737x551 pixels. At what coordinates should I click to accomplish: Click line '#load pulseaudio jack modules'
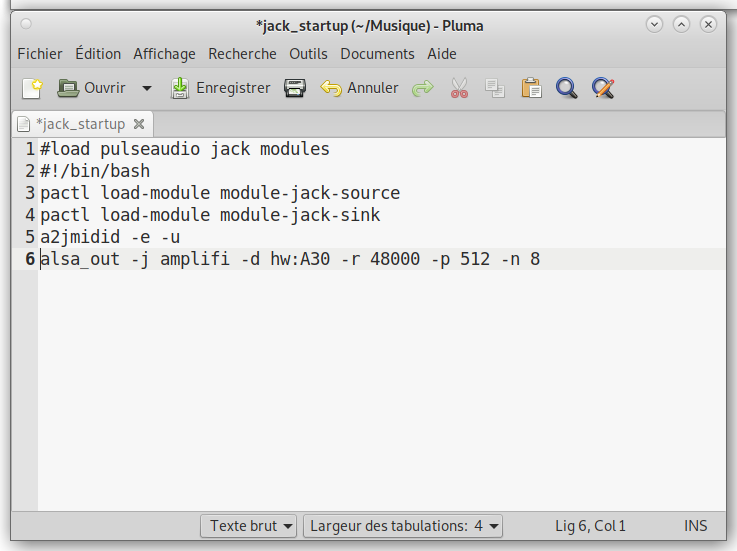pos(185,149)
